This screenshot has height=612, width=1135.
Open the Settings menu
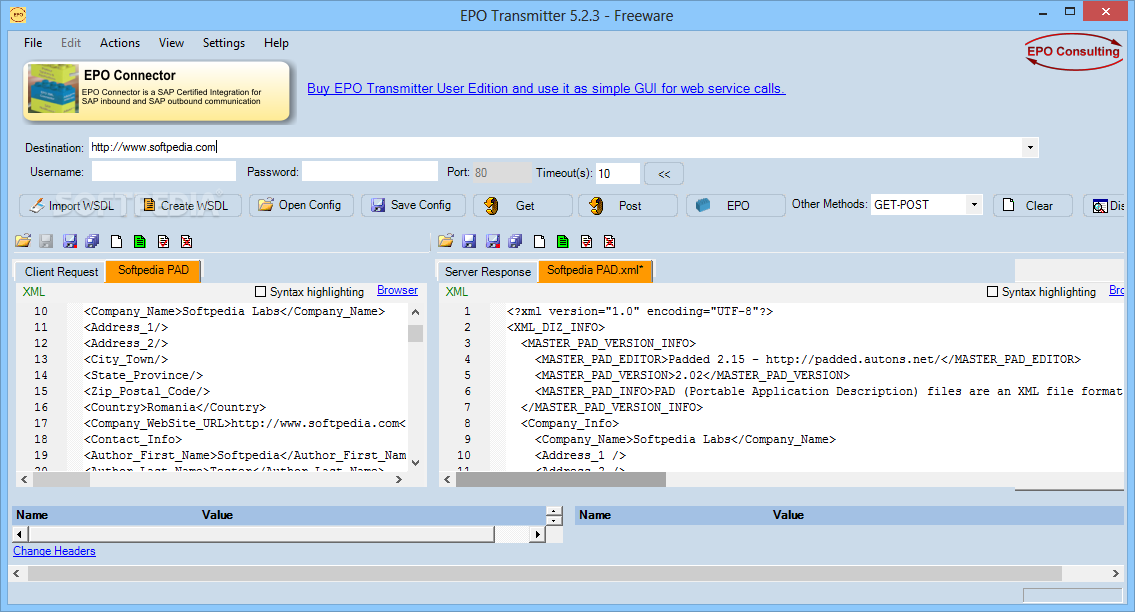224,43
